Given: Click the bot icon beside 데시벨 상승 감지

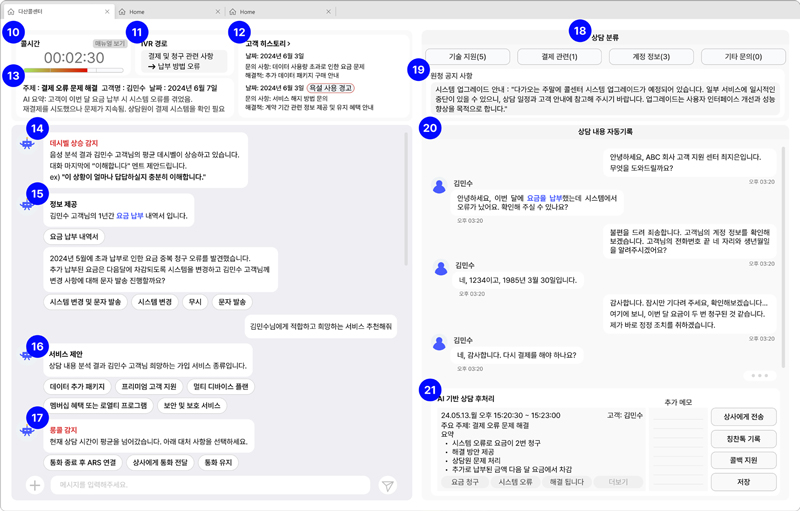Looking at the screenshot, I should tap(29, 144).
